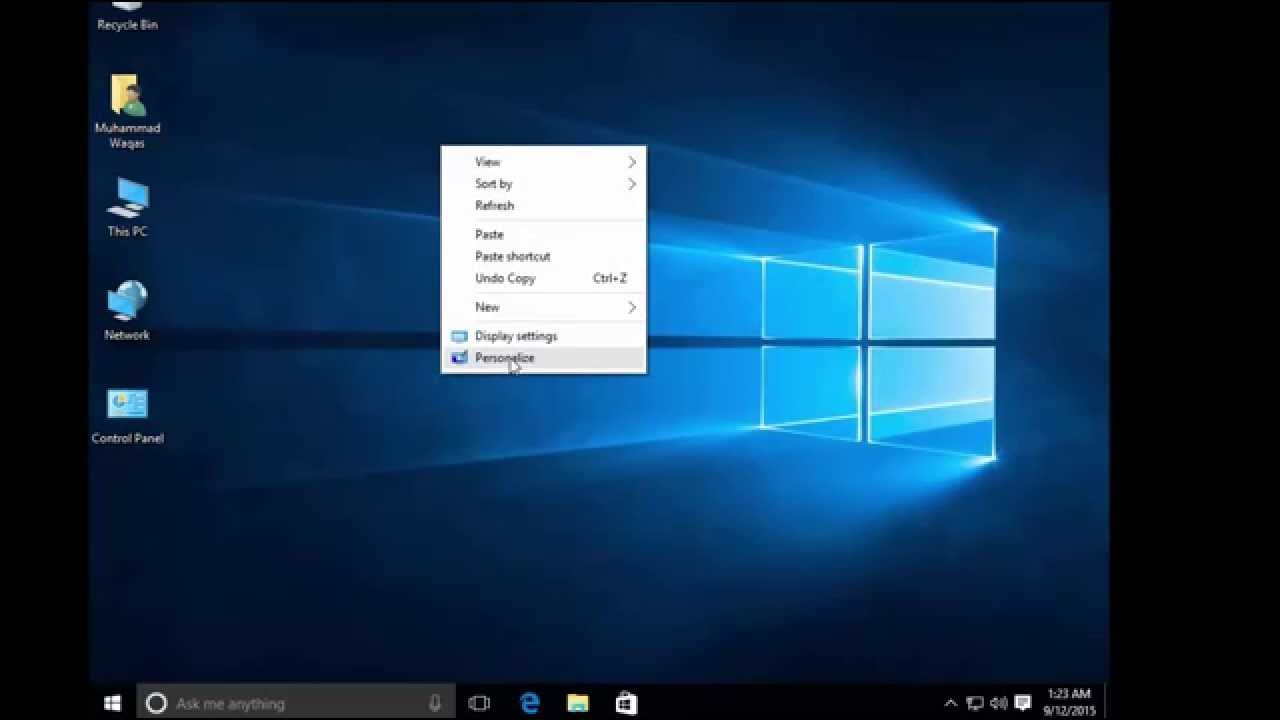The image size is (1280, 720).
Task: Launch Microsoft Edge from the taskbar
Action: click(529, 702)
